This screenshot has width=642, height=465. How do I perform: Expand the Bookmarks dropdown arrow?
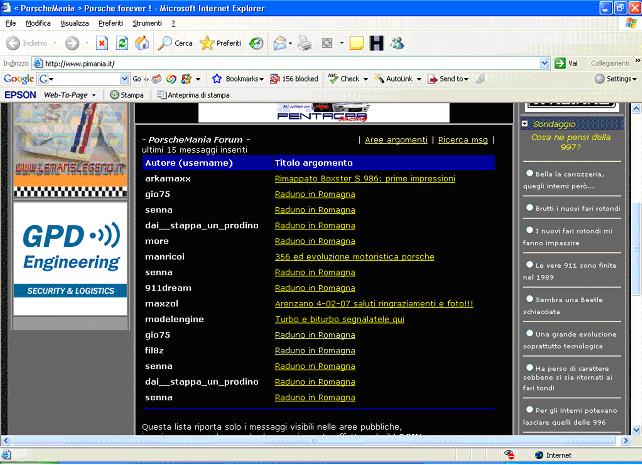click(261, 79)
